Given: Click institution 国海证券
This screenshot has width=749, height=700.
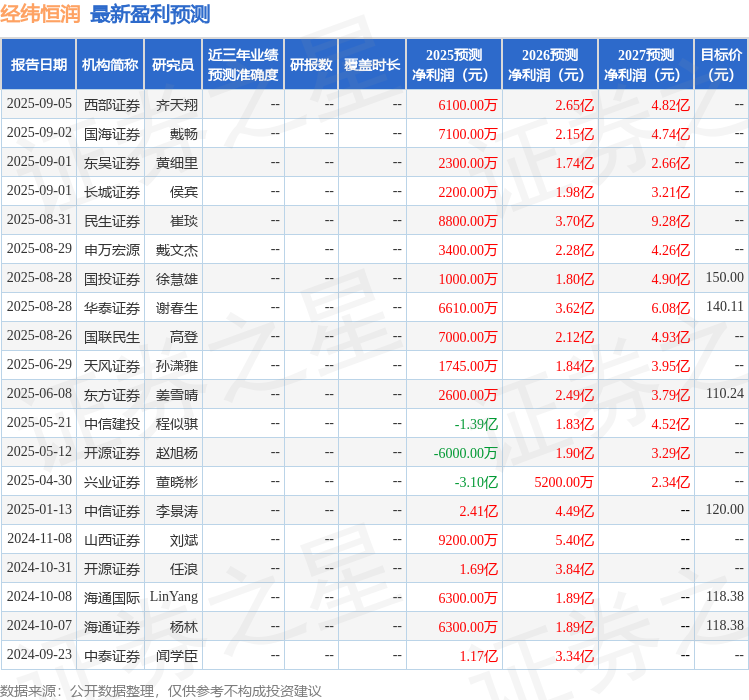Looking at the screenshot, I should pos(112,134).
